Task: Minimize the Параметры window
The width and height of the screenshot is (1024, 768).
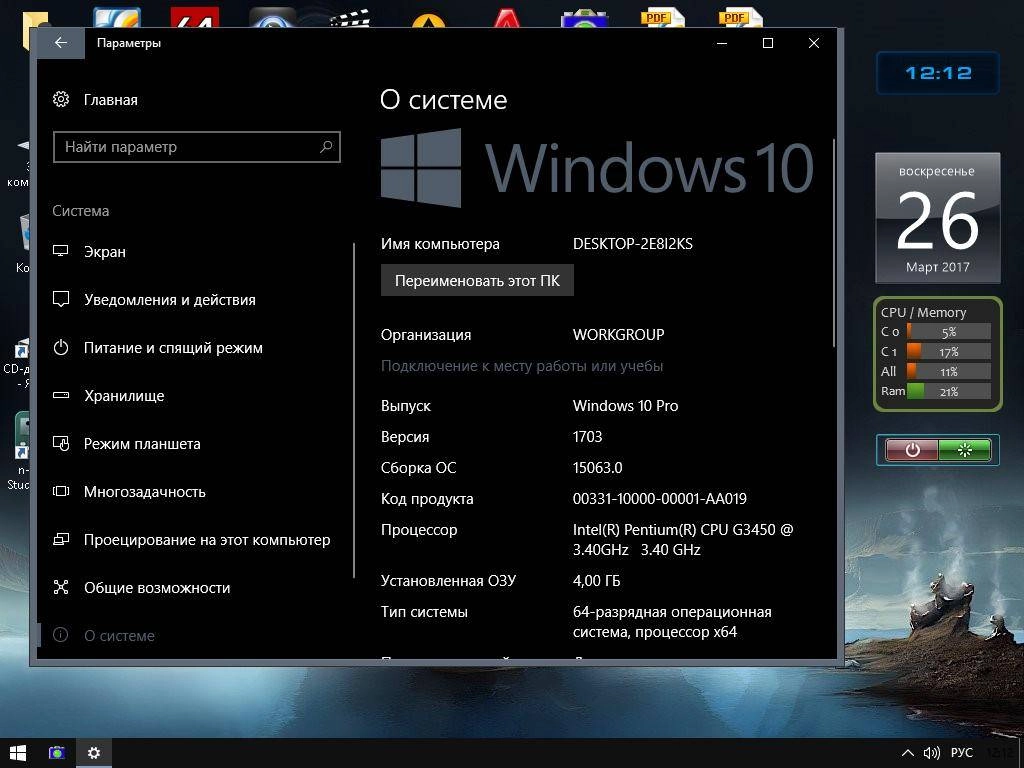Action: click(x=722, y=43)
